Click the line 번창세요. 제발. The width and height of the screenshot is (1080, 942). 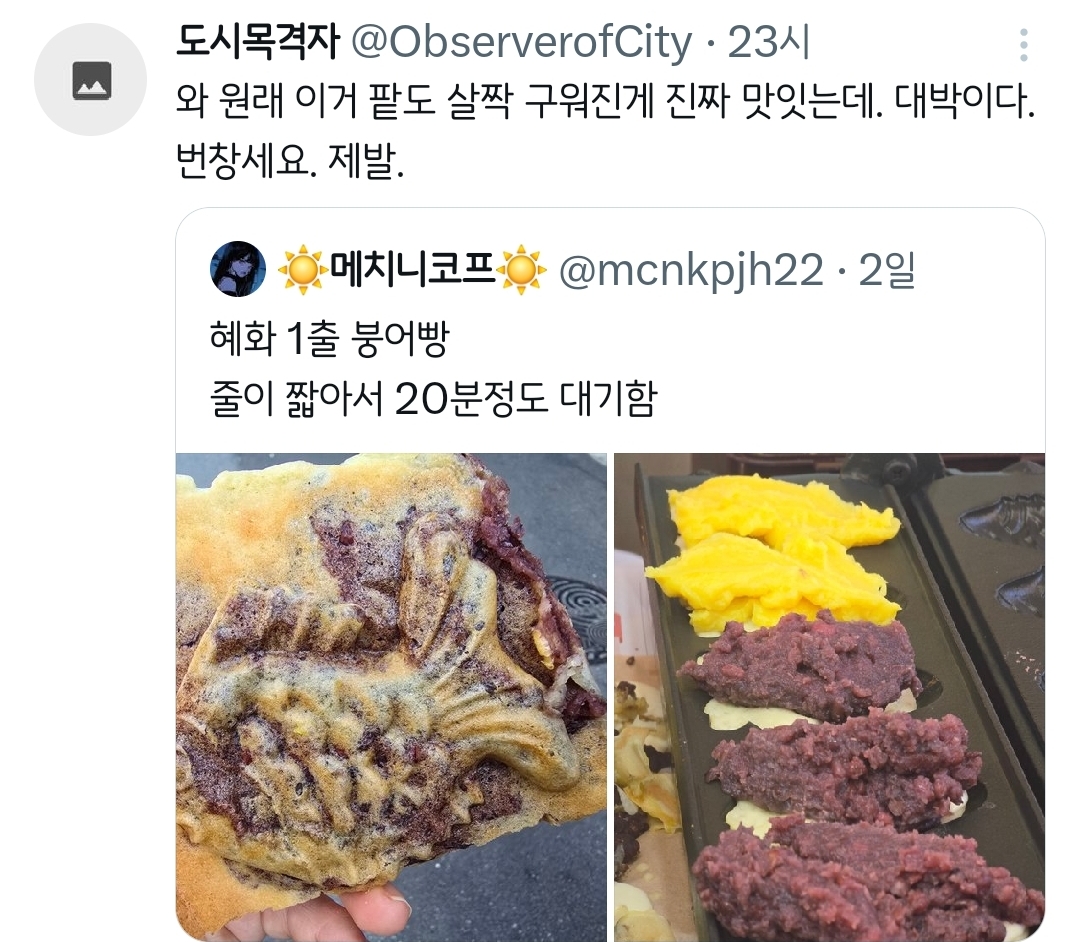[x=289, y=161]
